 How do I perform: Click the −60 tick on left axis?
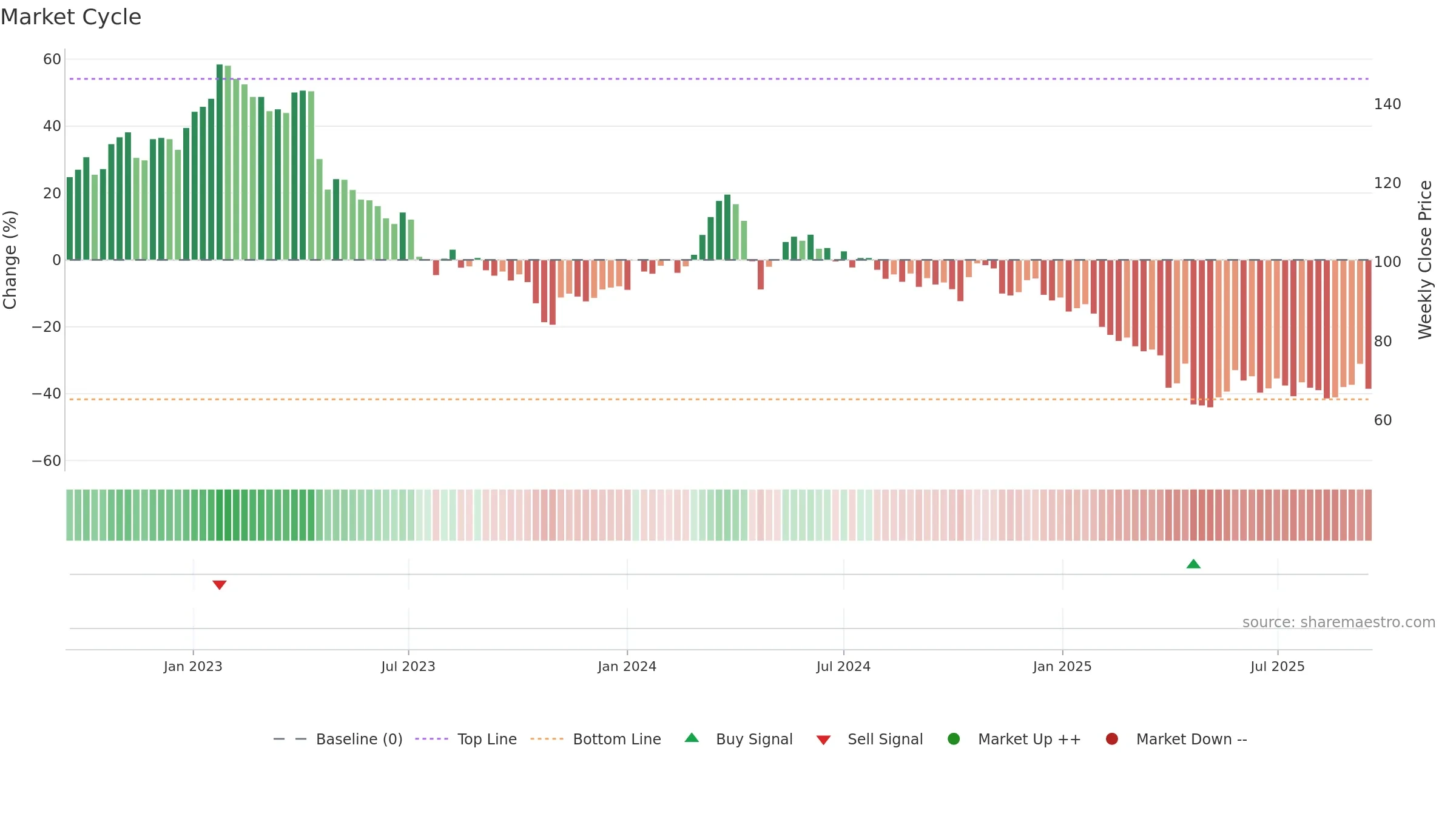pos(47,461)
